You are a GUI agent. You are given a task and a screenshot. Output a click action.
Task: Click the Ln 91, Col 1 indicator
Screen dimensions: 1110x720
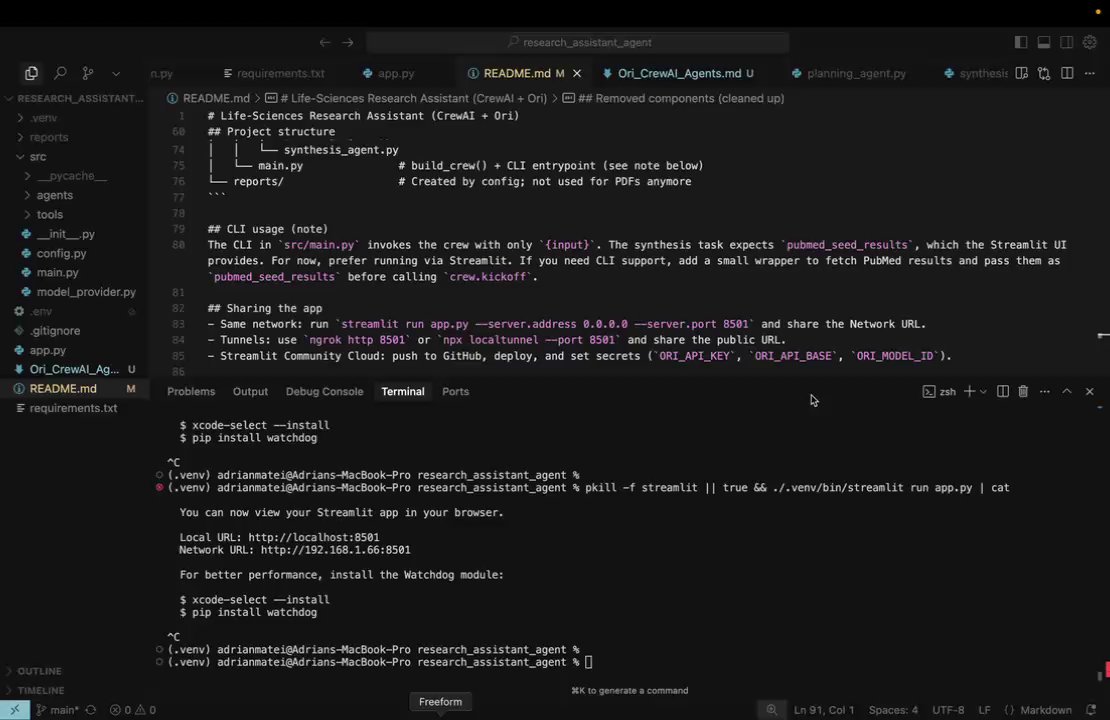tap(824, 710)
